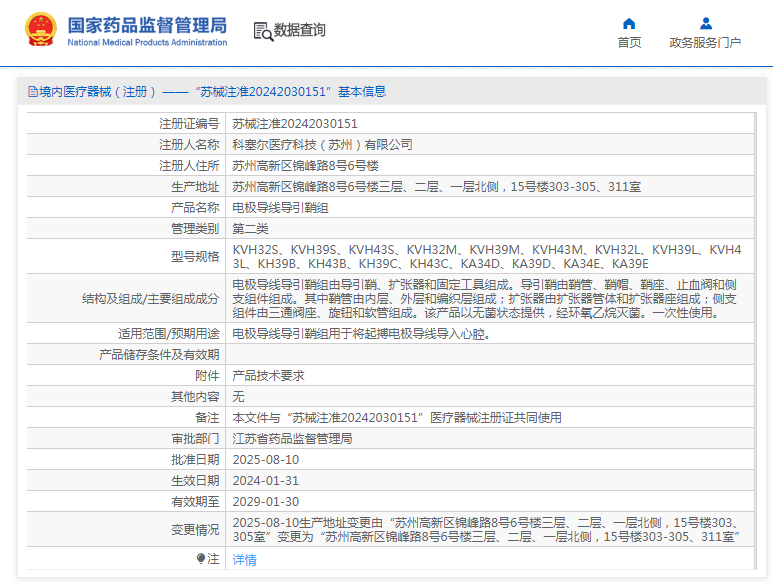Click the home house icon
Viewport: 773px width, 583px height.
click(x=629, y=24)
